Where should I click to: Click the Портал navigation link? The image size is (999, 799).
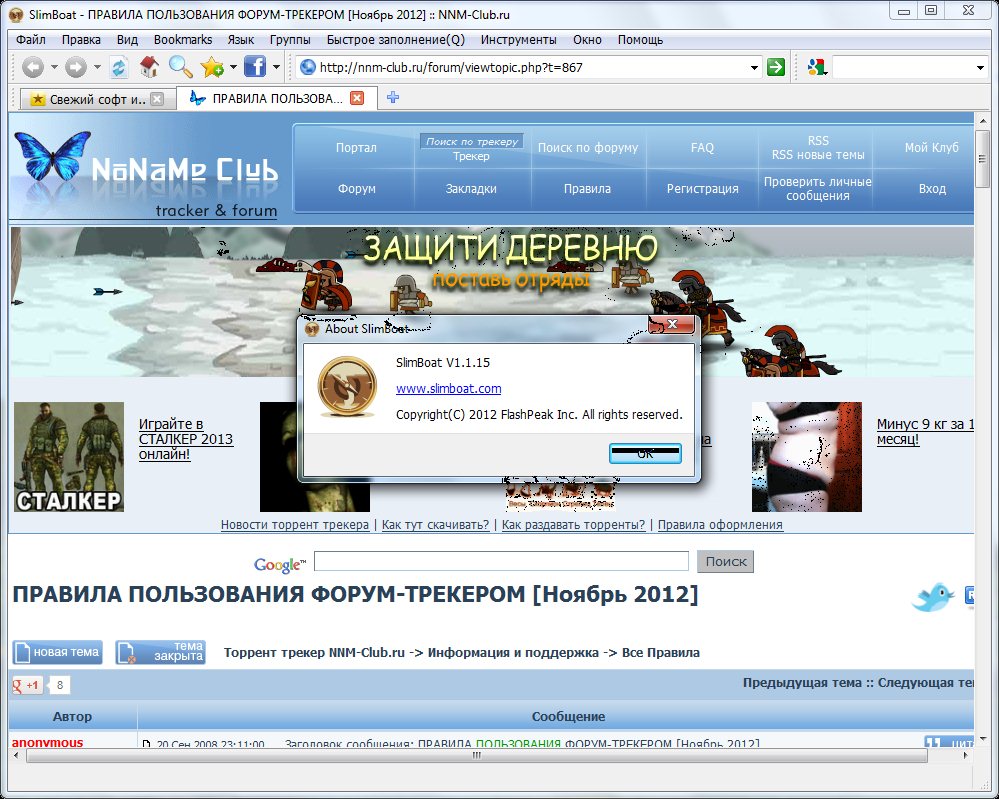tap(356, 148)
